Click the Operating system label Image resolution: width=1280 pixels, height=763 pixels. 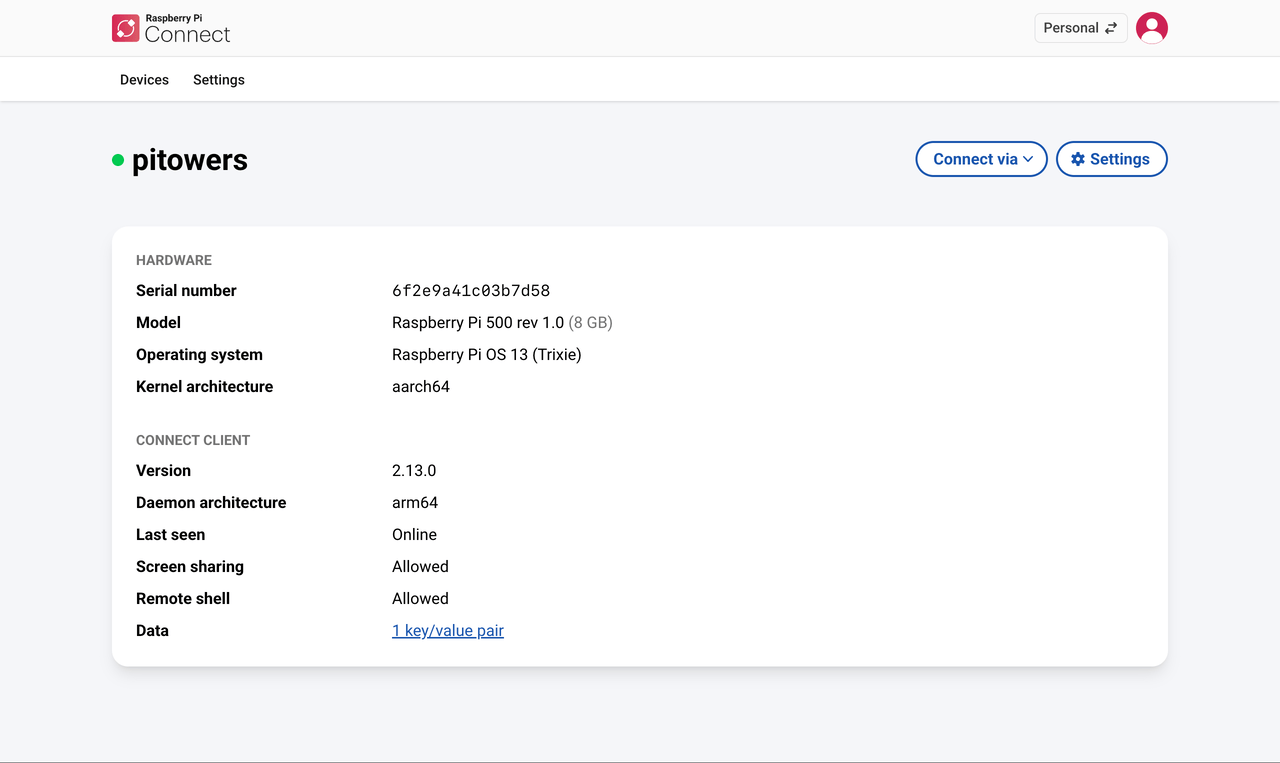click(199, 355)
